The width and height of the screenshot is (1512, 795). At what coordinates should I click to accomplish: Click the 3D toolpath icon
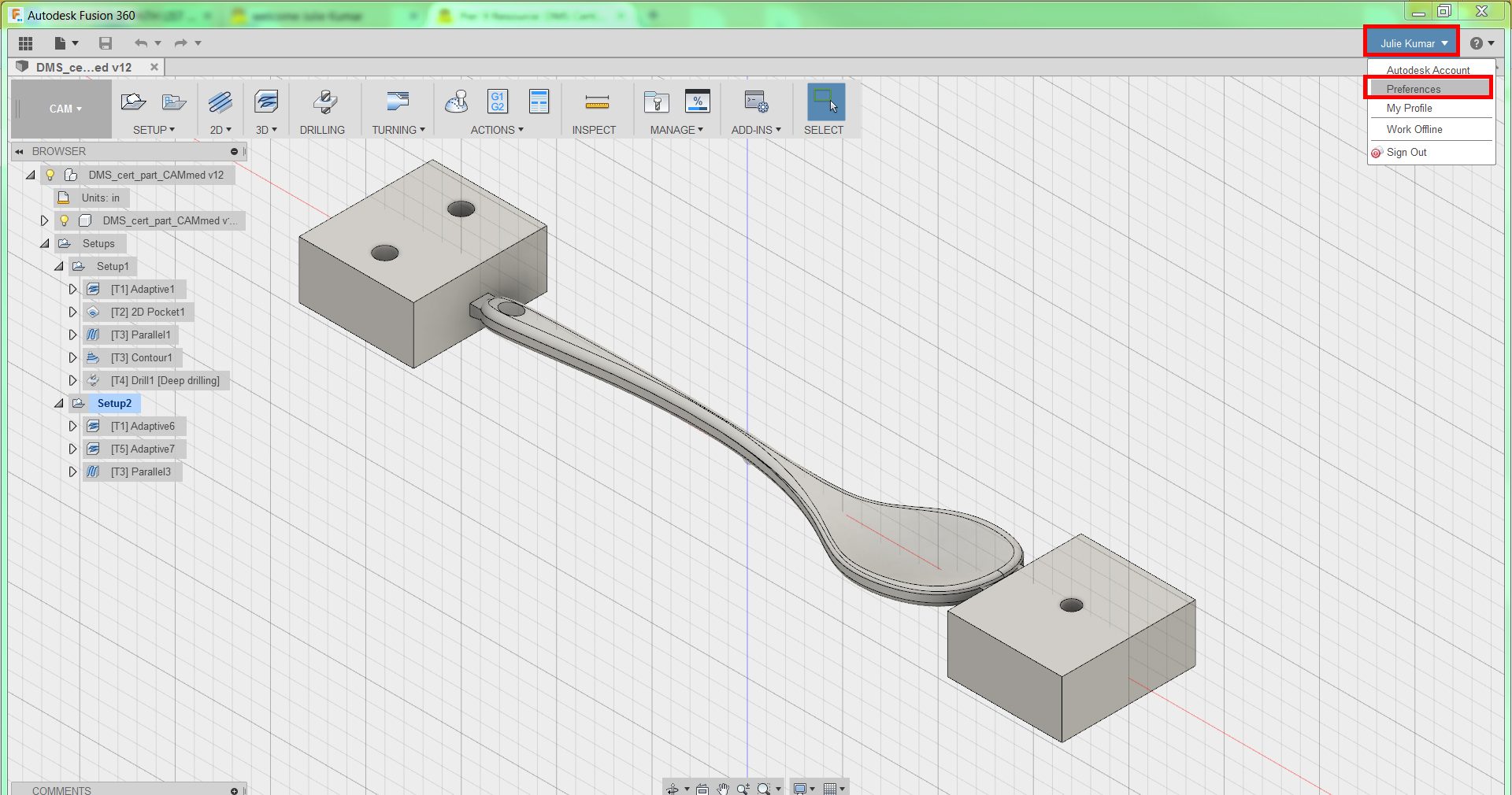click(266, 102)
